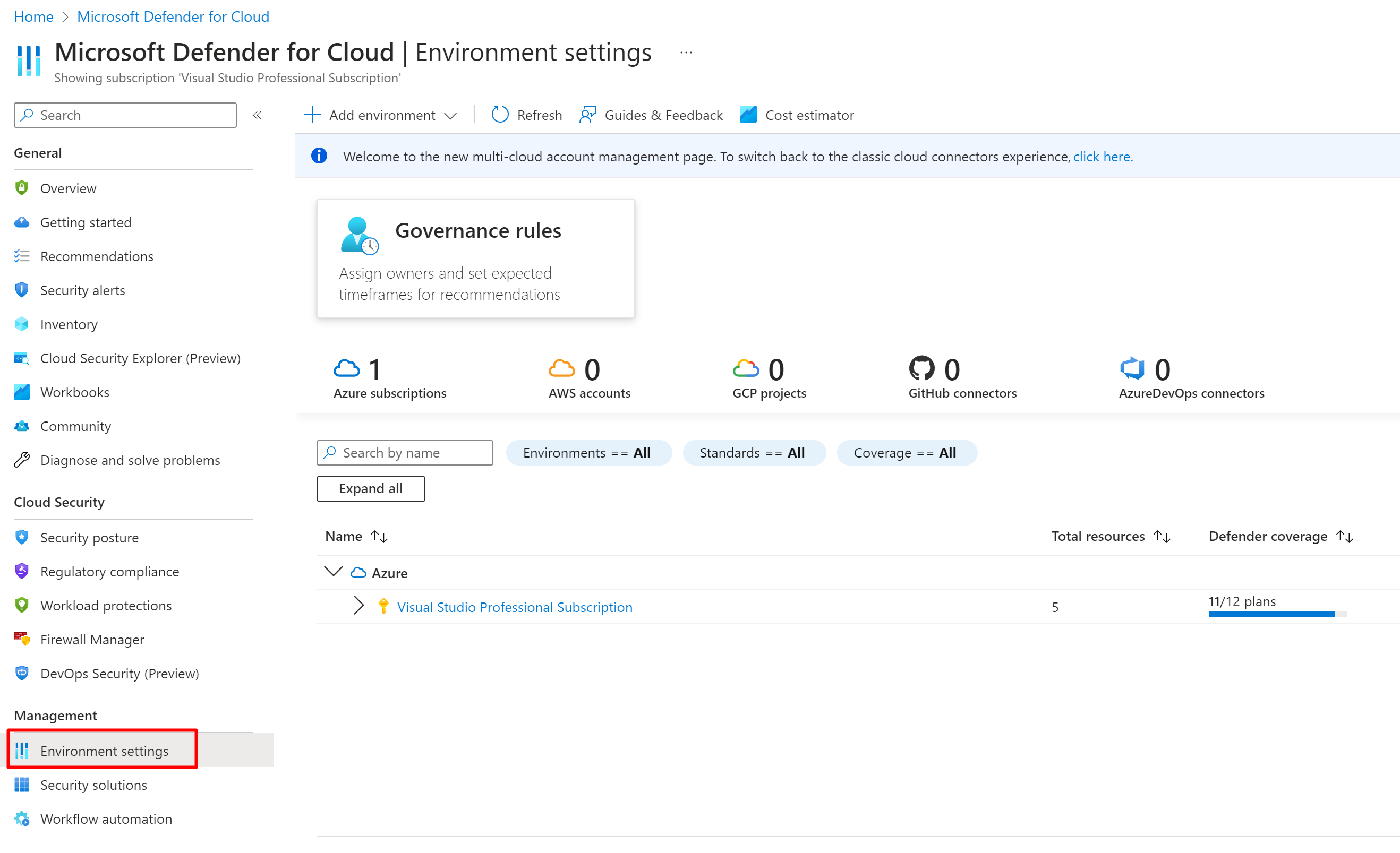
Task: Open the ellipsis more options menu
Action: pos(686,53)
